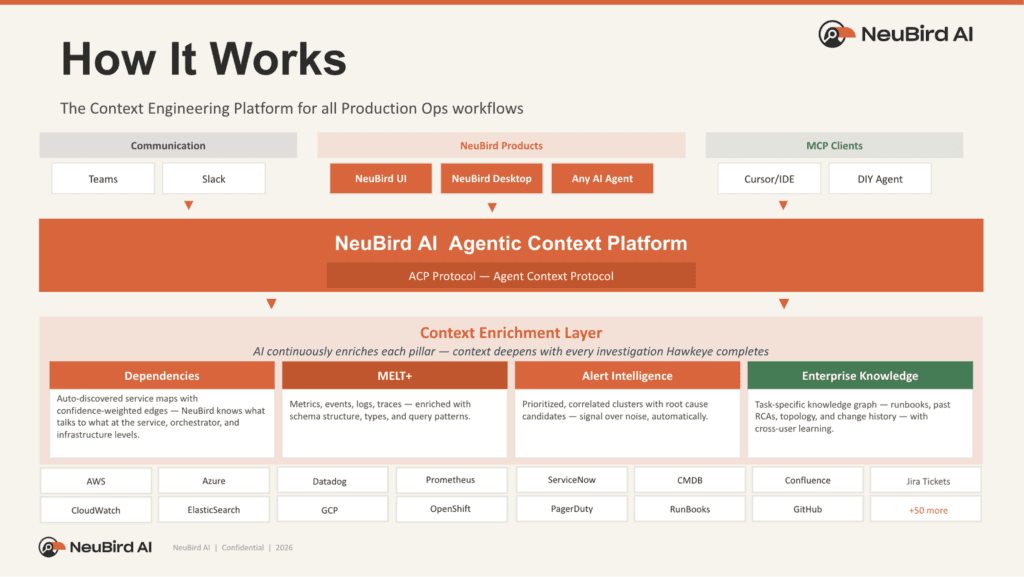Click the NeuBird UI product button
Viewport: 1024px width, 577px height.
click(381, 178)
